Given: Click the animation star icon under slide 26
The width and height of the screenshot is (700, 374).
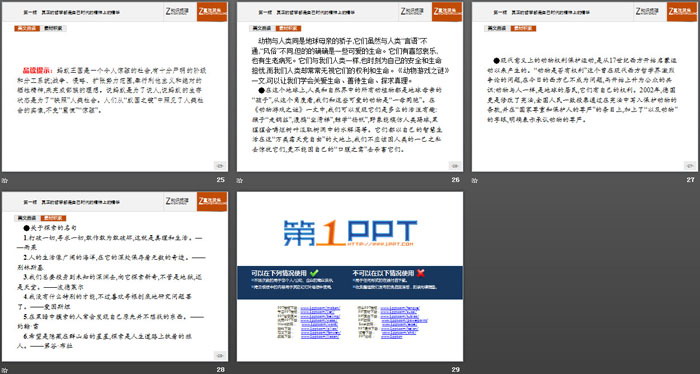Looking at the screenshot, I should 240,180.
